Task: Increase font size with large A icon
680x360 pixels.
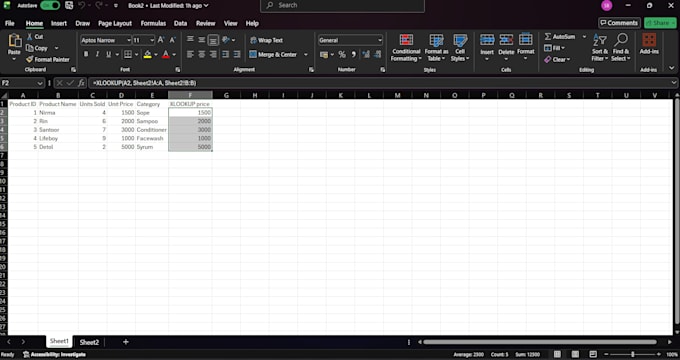Action: (161, 40)
